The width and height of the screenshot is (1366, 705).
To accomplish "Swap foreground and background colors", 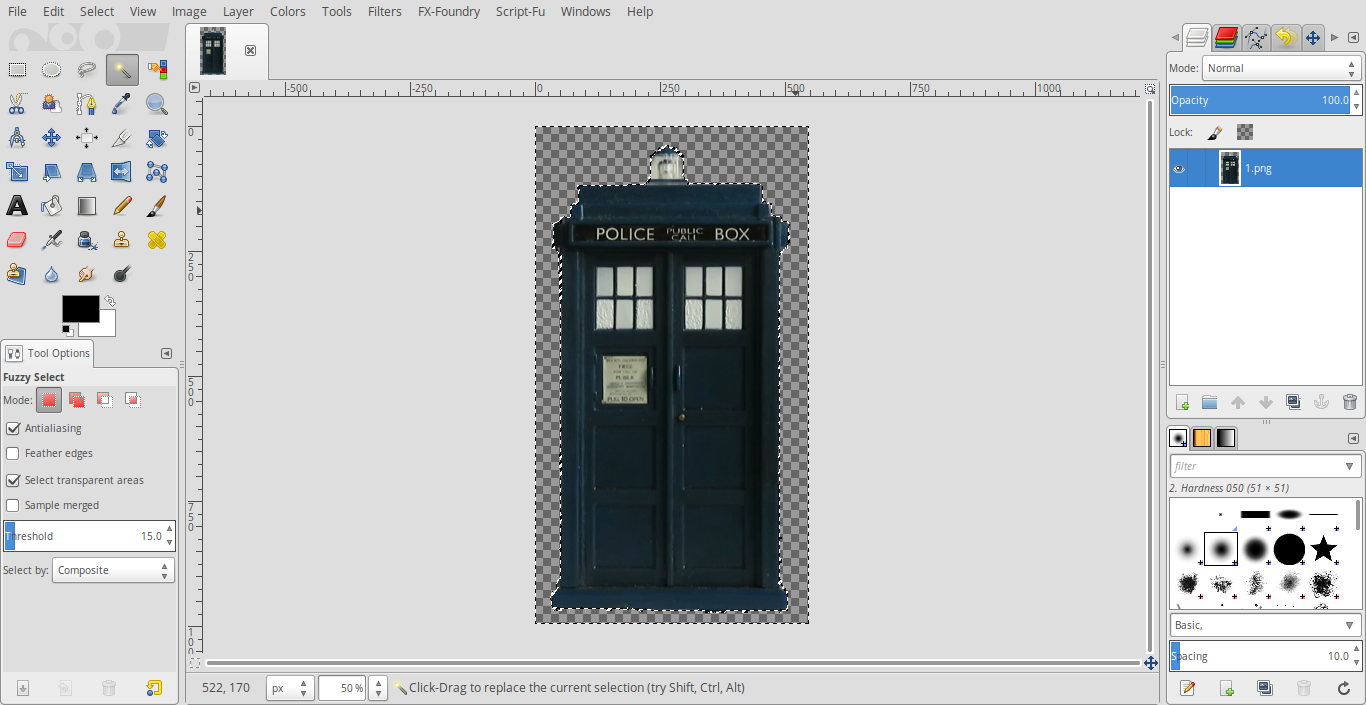I will (x=109, y=301).
